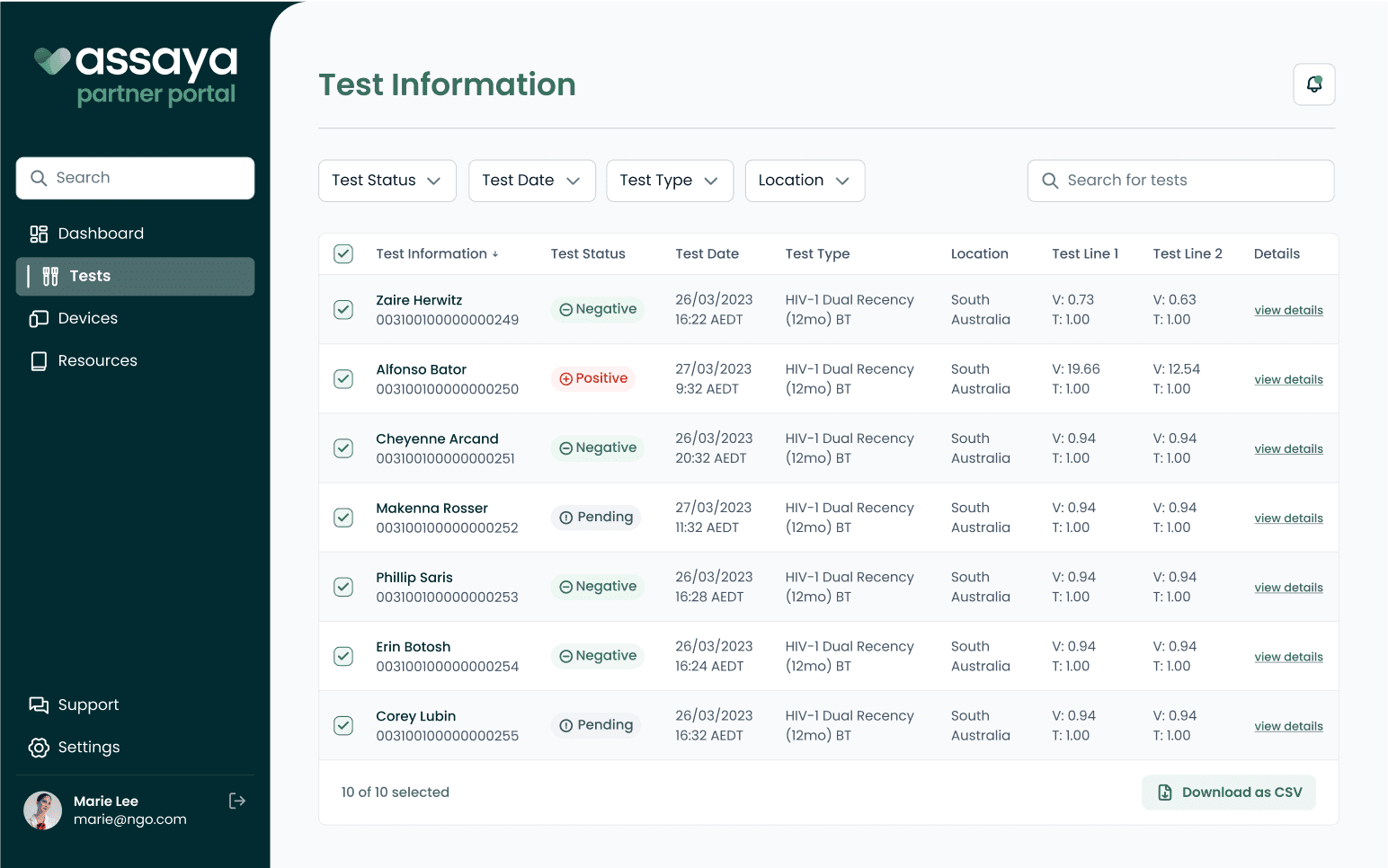The width and height of the screenshot is (1388, 868).
Task: Toggle the select-all checkbox in table header
Action: (343, 254)
